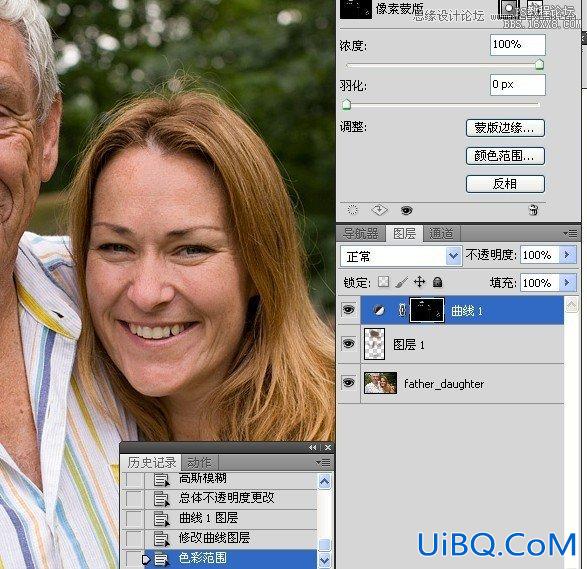Image resolution: width=587 pixels, height=569 pixels.
Task: Click the 浓度 density input field
Action: coord(517,45)
